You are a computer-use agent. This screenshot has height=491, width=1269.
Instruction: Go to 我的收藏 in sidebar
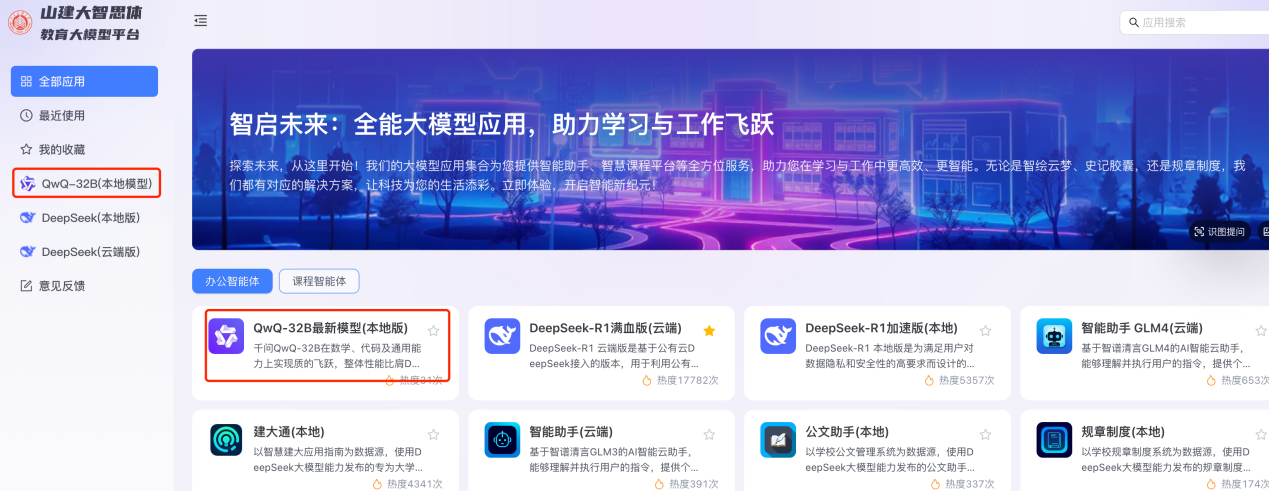(x=61, y=149)
